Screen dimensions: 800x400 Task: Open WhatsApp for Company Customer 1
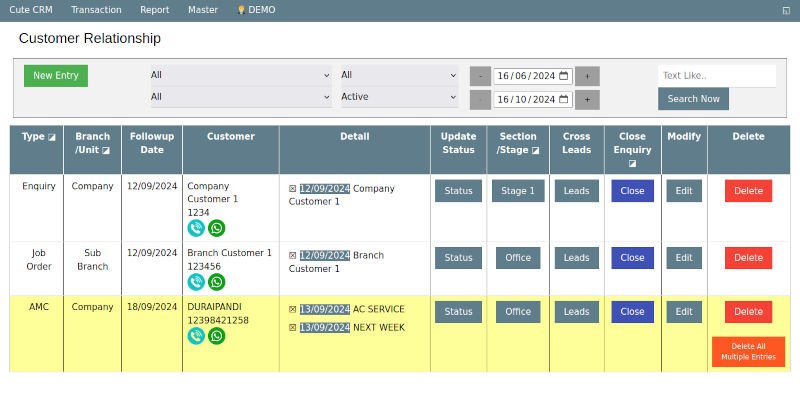pyautogui.click(x=216, y=228)
